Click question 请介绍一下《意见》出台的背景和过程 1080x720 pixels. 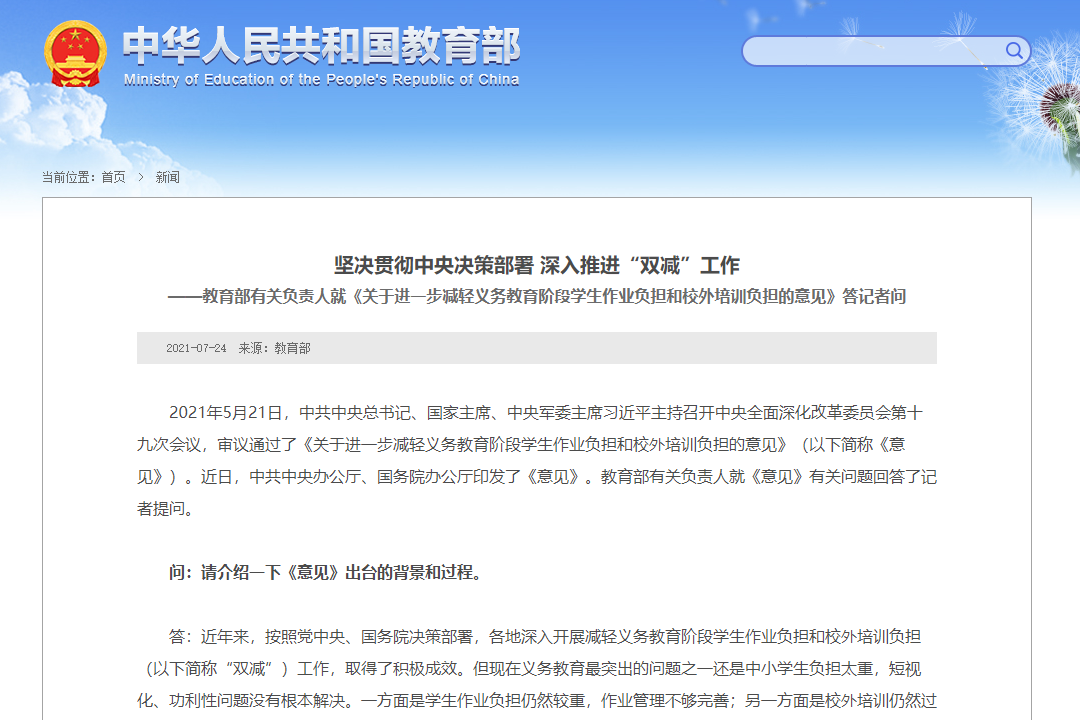pos(324,573)
